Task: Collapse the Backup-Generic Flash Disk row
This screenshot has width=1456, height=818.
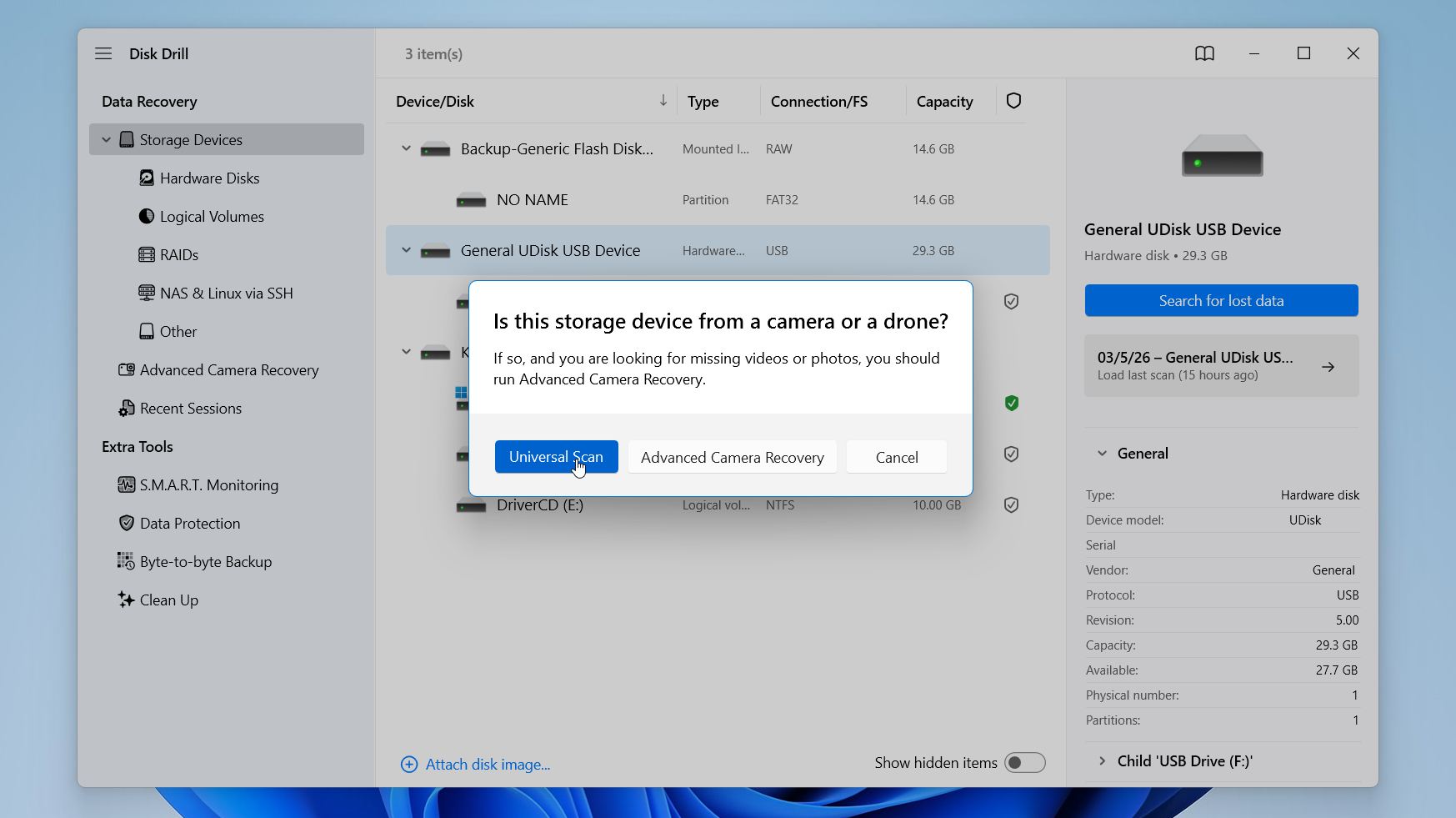Action: pos(406,148)
